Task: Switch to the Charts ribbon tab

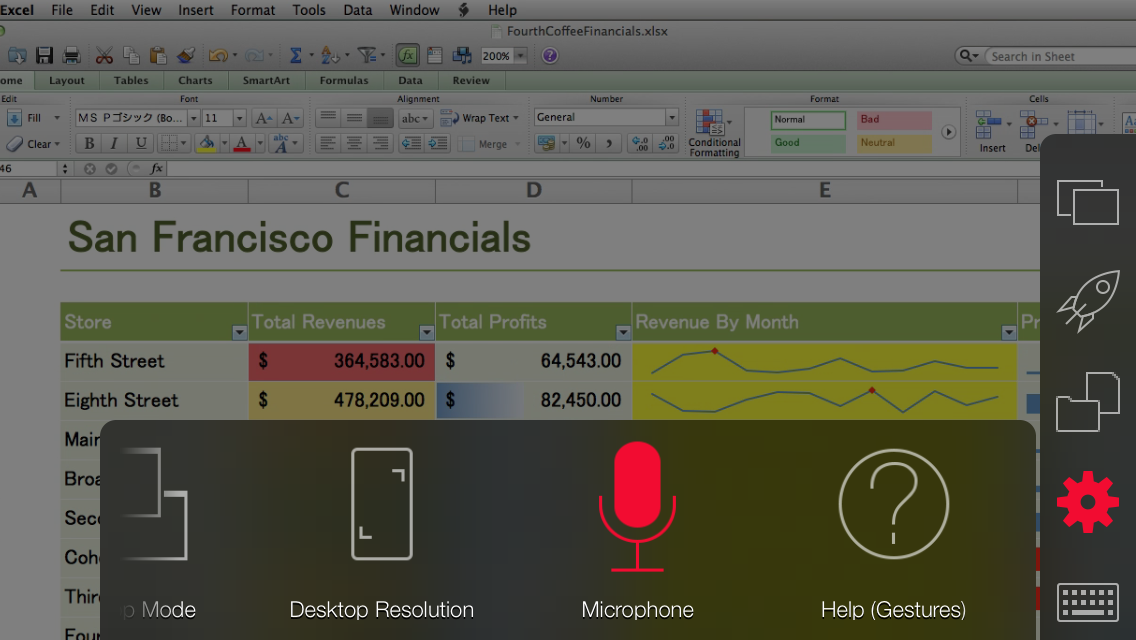Action: (x=195, y=81)
